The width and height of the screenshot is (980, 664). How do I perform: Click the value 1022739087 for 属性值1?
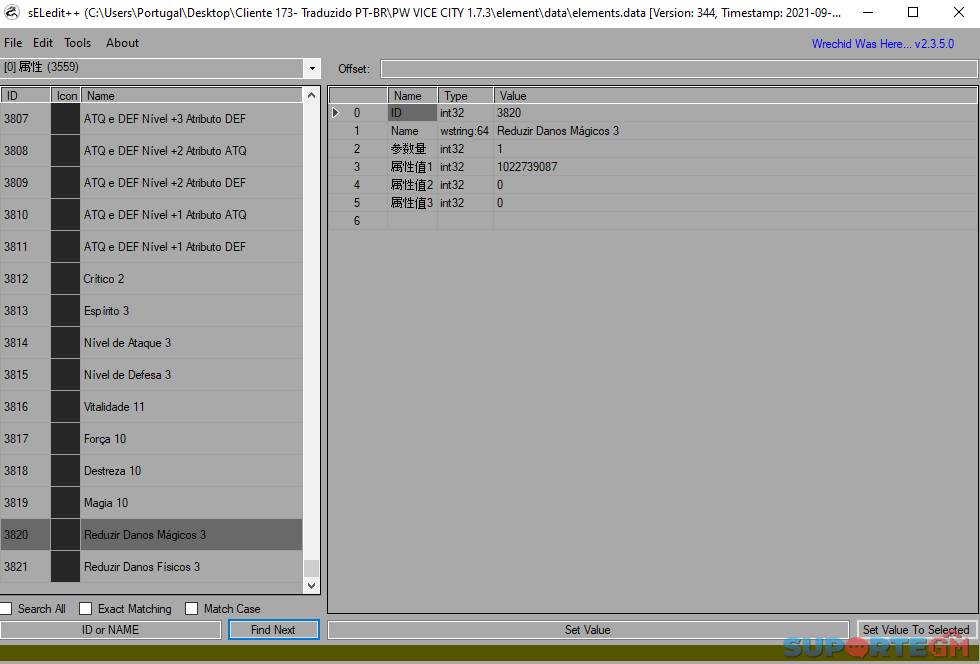[x=736, y=167]
